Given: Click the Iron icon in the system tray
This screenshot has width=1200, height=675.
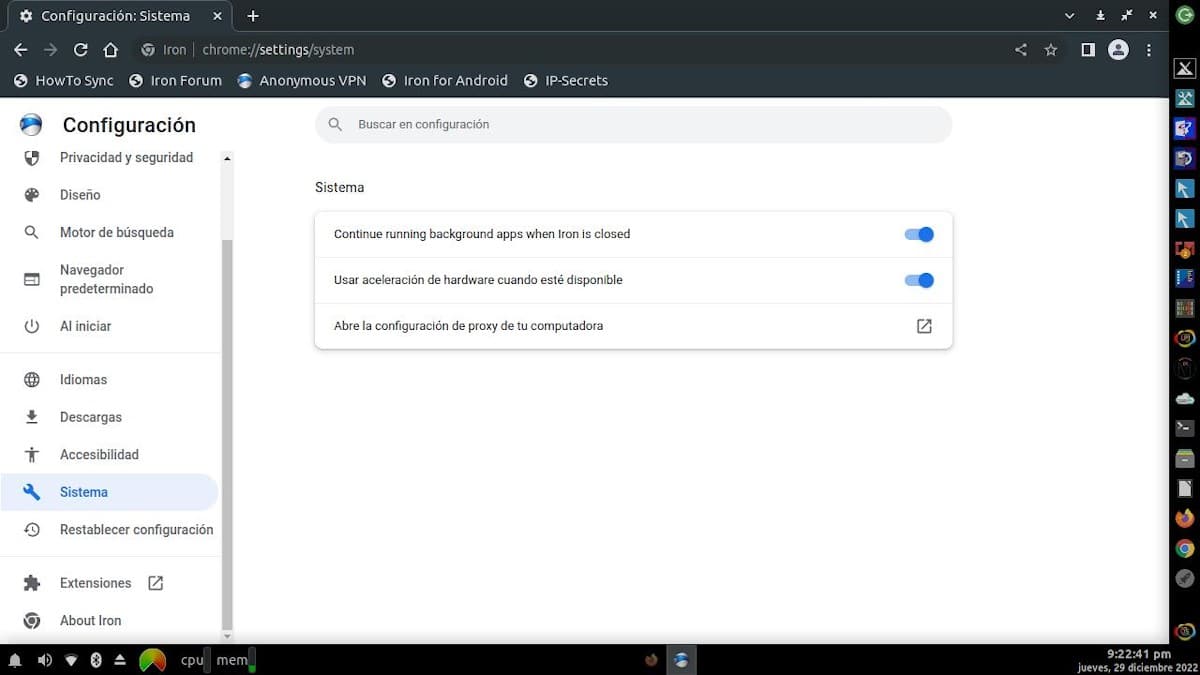Looking at the screenshot, I should coord(681,660).
